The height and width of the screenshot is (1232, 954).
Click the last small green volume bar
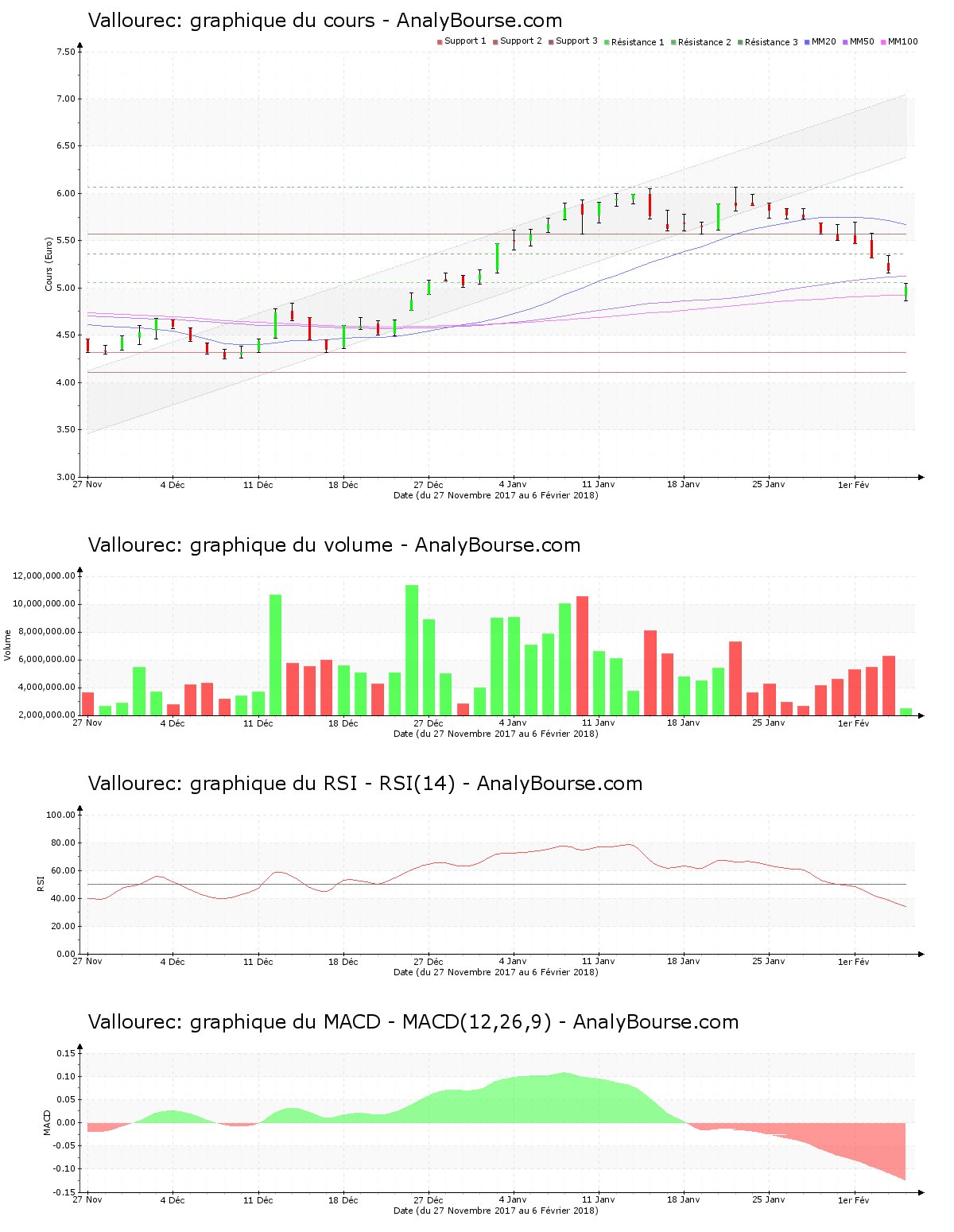point(906,712)
